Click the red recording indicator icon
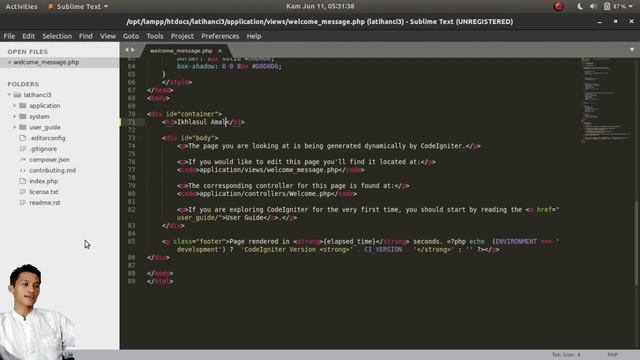Viewport: 640px width, 360px height. click(x=558, y=7)
